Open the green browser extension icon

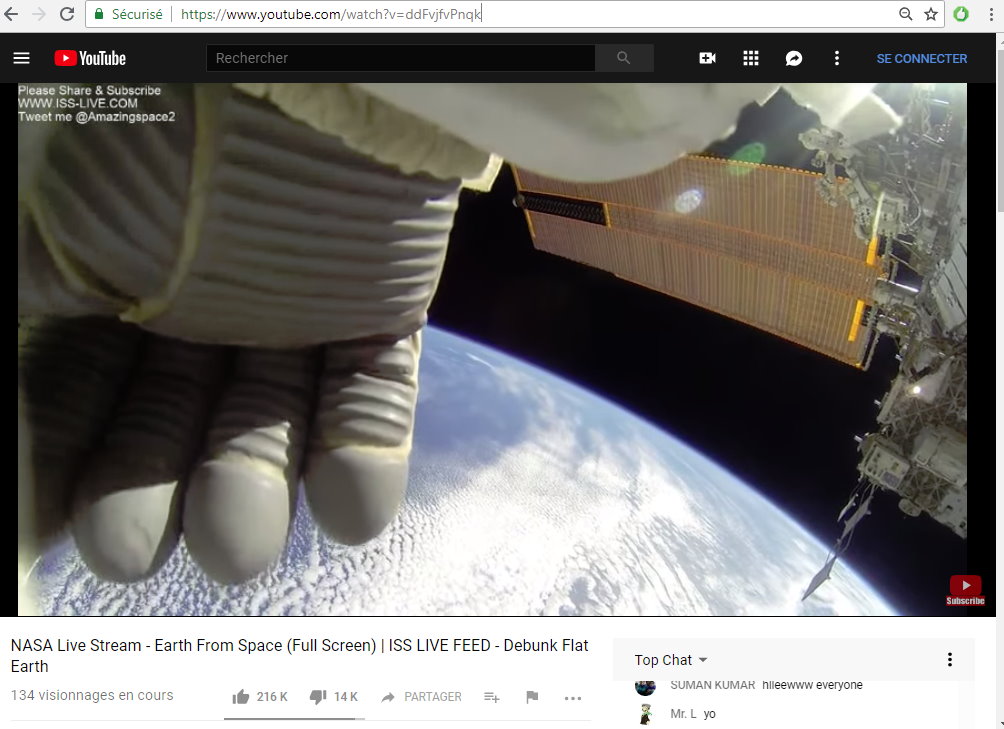point(961,13)
